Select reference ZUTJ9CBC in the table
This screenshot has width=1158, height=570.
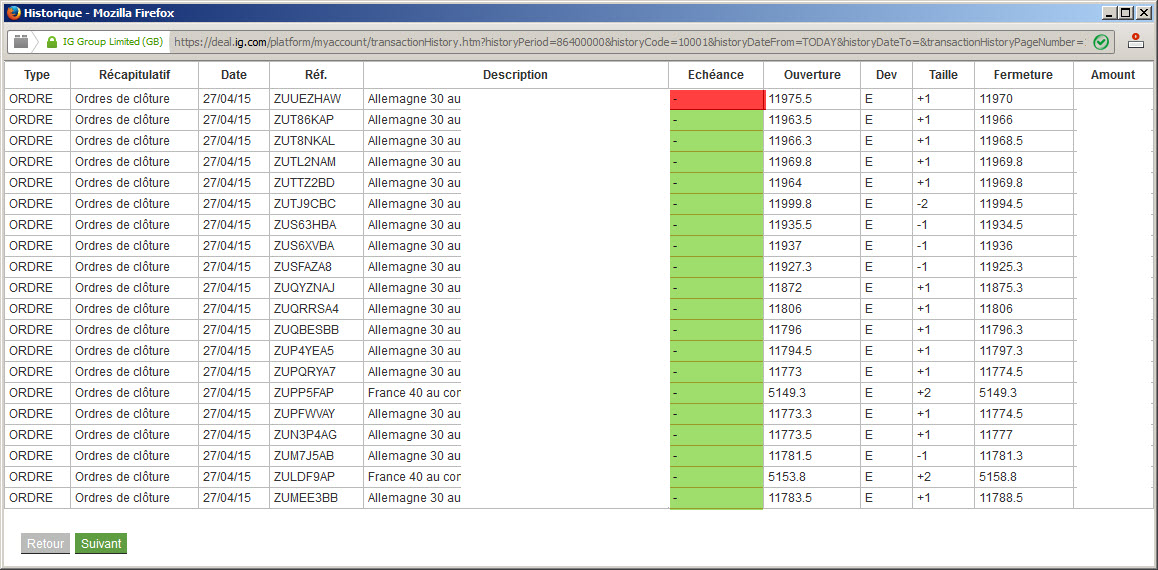pyautogui.click(x=304, y=204)
